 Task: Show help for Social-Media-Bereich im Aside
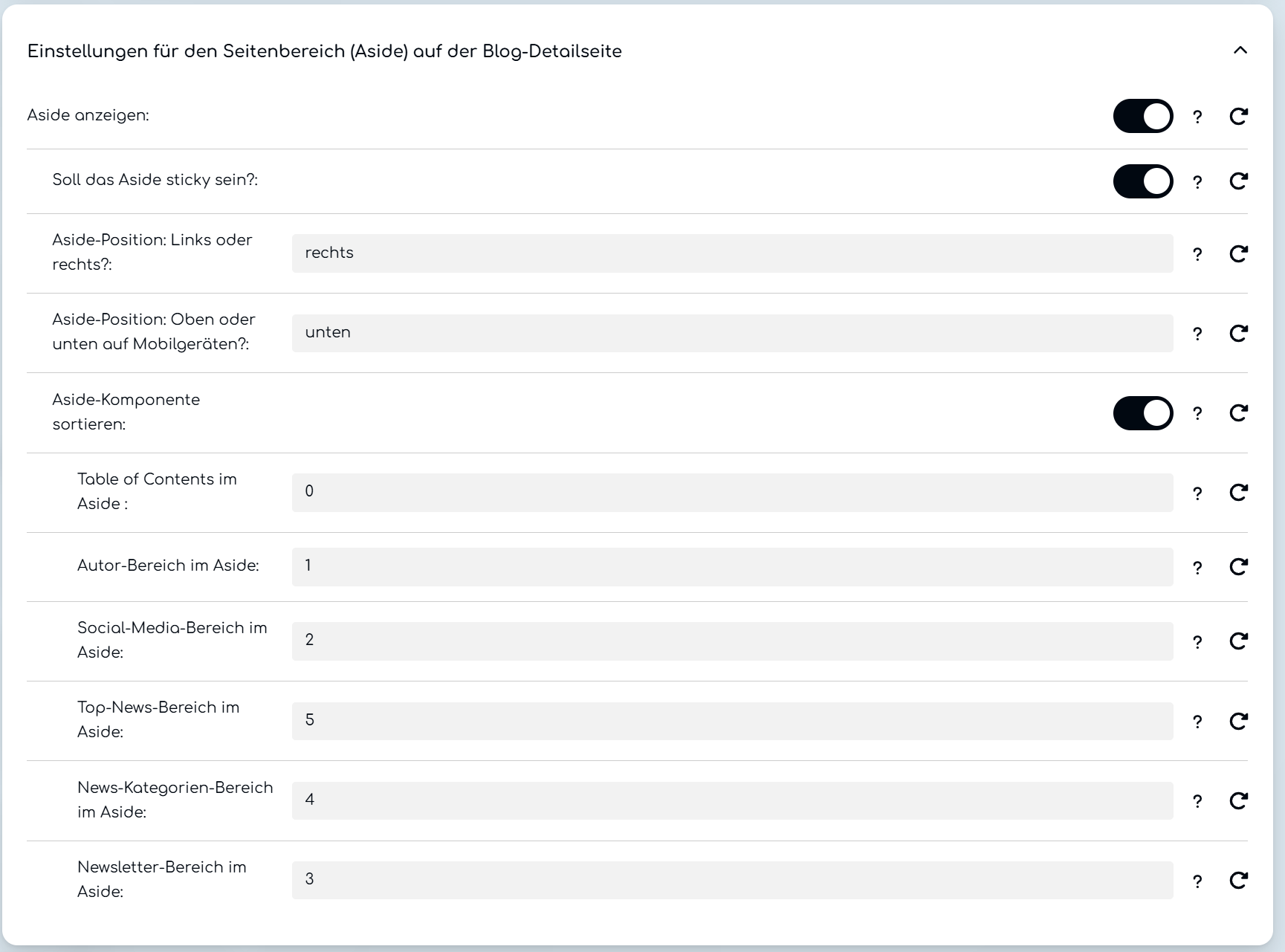(x=1197, y=642)
